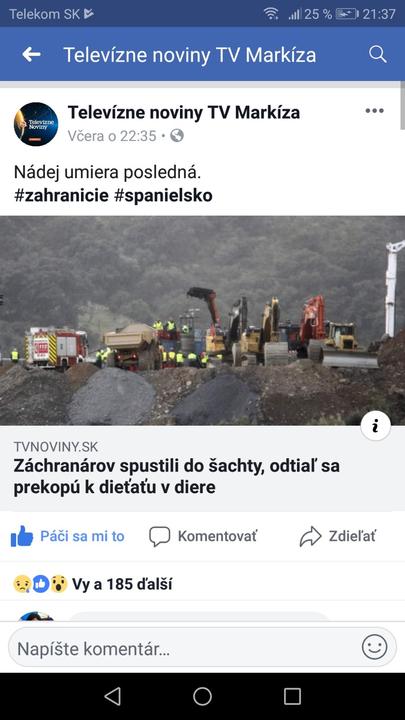Share the post with Zdieľať
The height and width of the screenshot is (720, 405).
click(338, 536)
